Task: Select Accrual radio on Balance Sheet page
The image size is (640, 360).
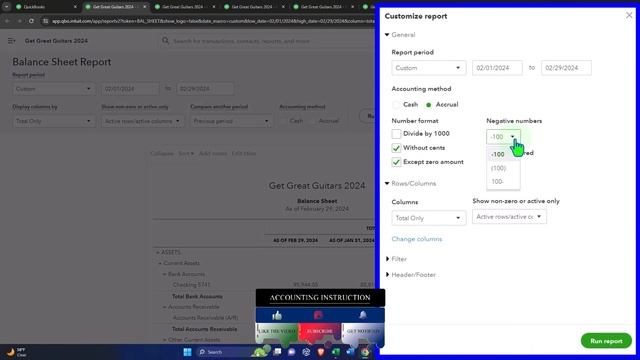Action: click(x=312, y=121)
